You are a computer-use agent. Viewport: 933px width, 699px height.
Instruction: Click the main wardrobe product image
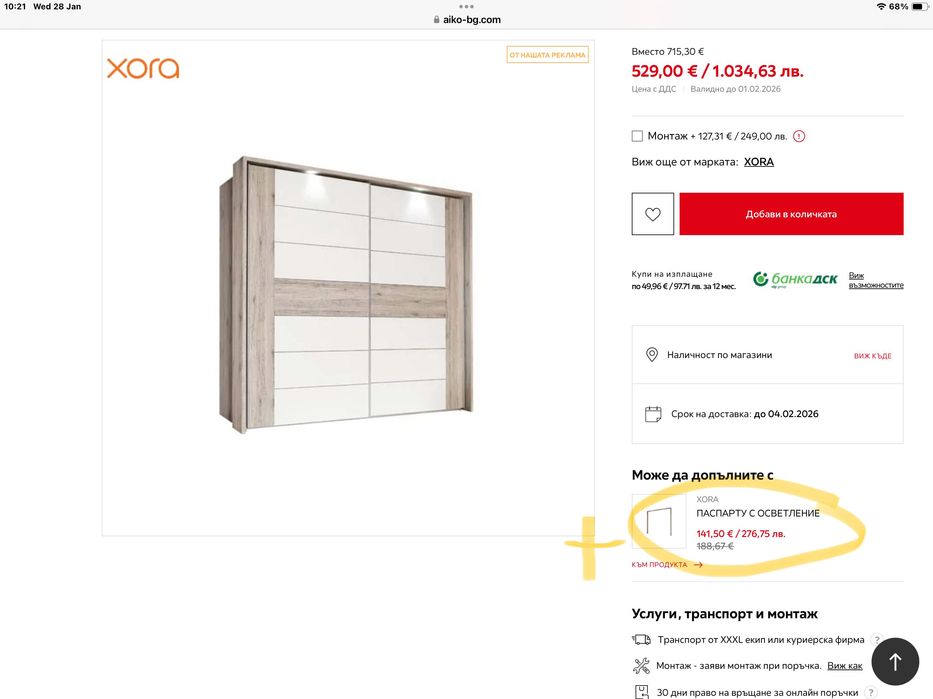(x=347, y=290)
